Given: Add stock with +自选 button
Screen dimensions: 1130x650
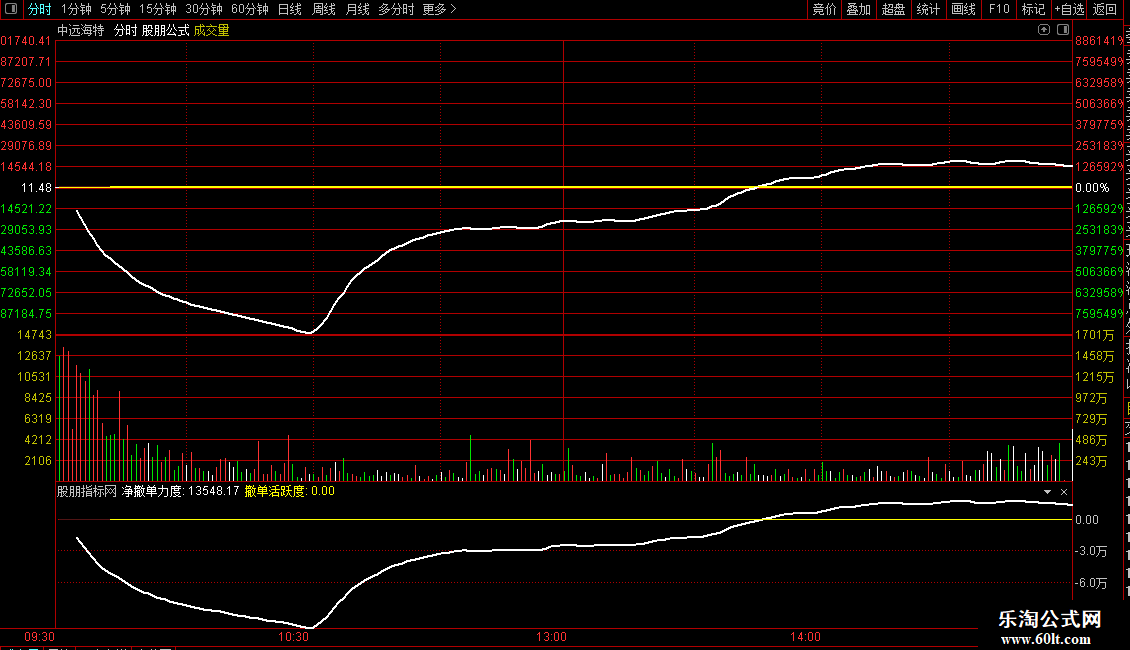Looking at the screenshot, I should 1069,9.
